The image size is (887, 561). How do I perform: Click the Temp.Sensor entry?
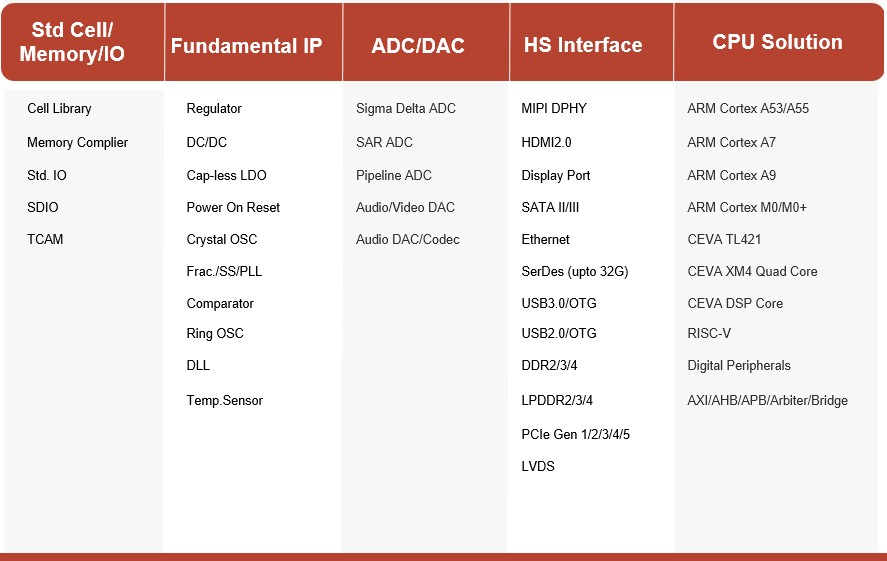click(x=225, y=400)
